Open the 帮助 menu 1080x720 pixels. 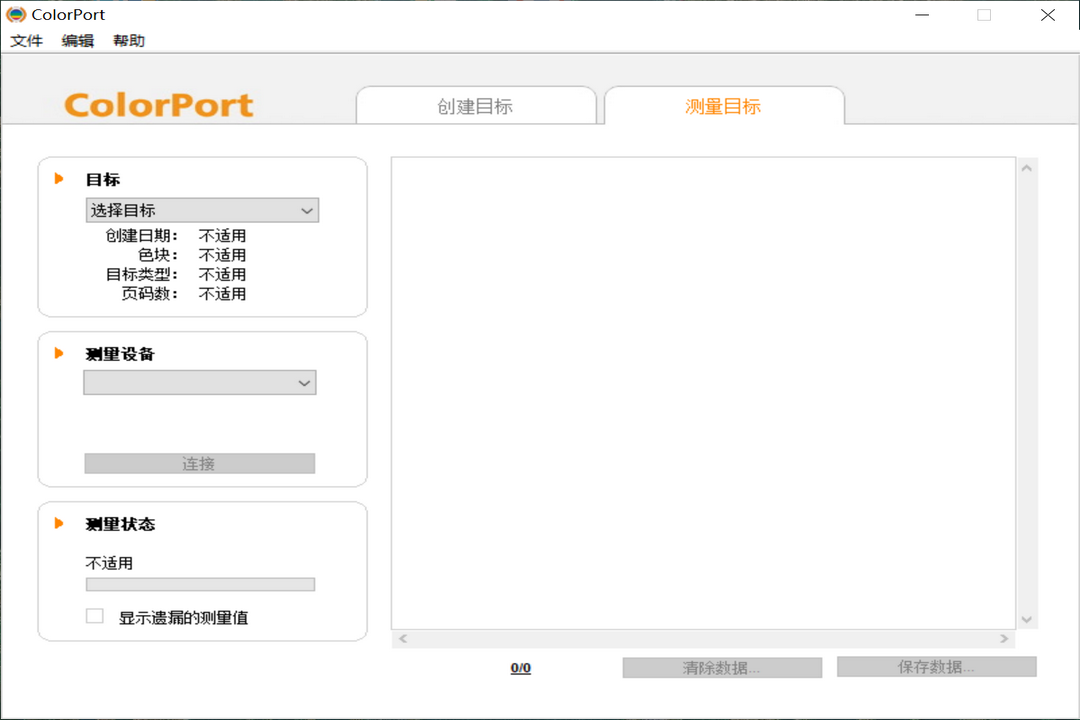(128, 41)
